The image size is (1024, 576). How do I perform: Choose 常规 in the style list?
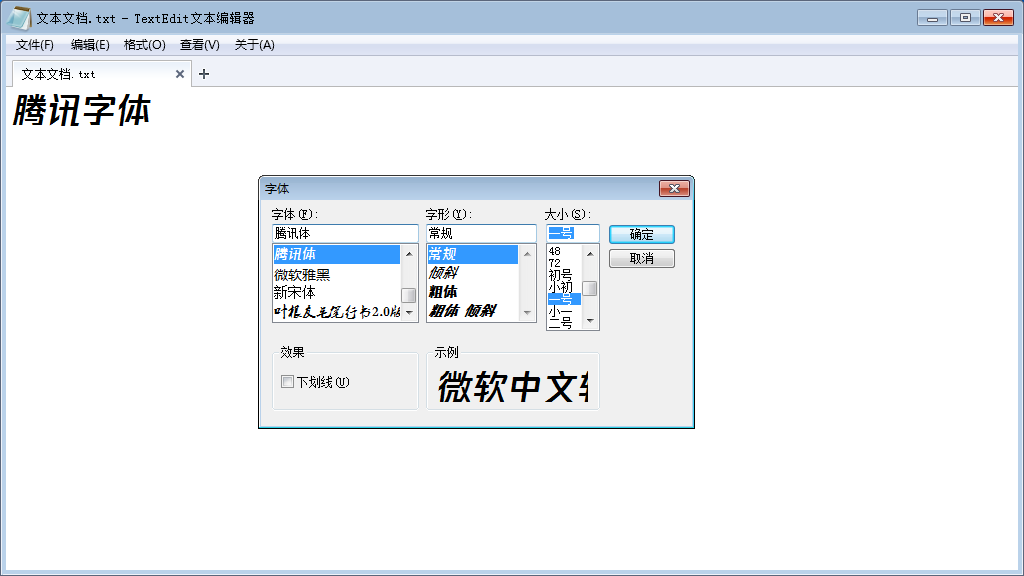tap(473, 254)
